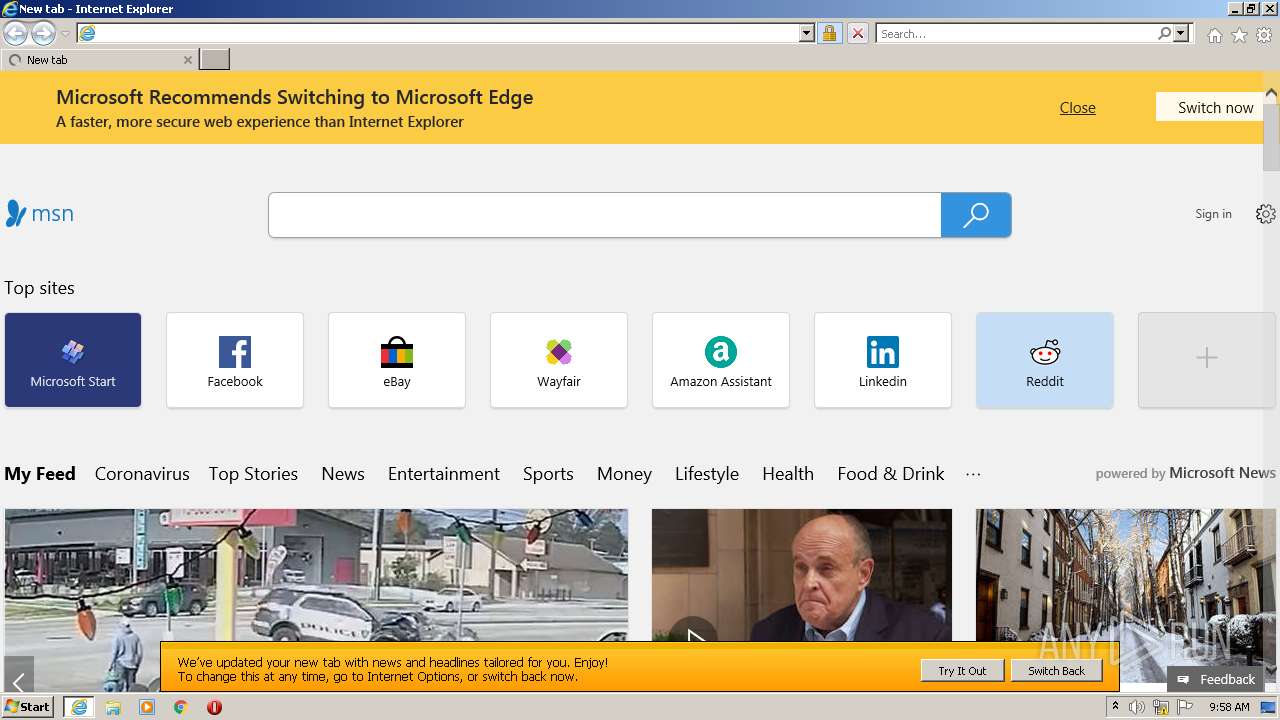Viewport: 1280px width, 720px height.
Task: Click the address bar input field
Action: 448,34
